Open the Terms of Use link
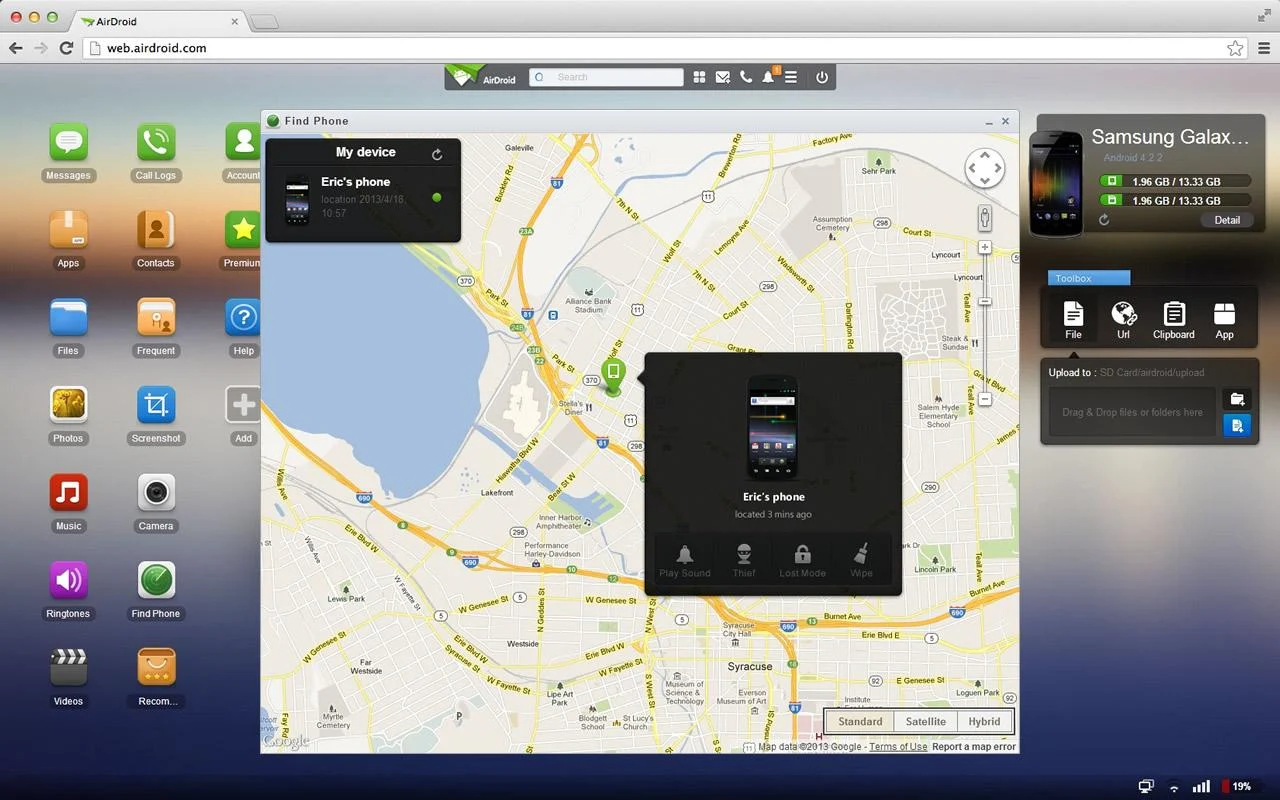 coord(898,747)
